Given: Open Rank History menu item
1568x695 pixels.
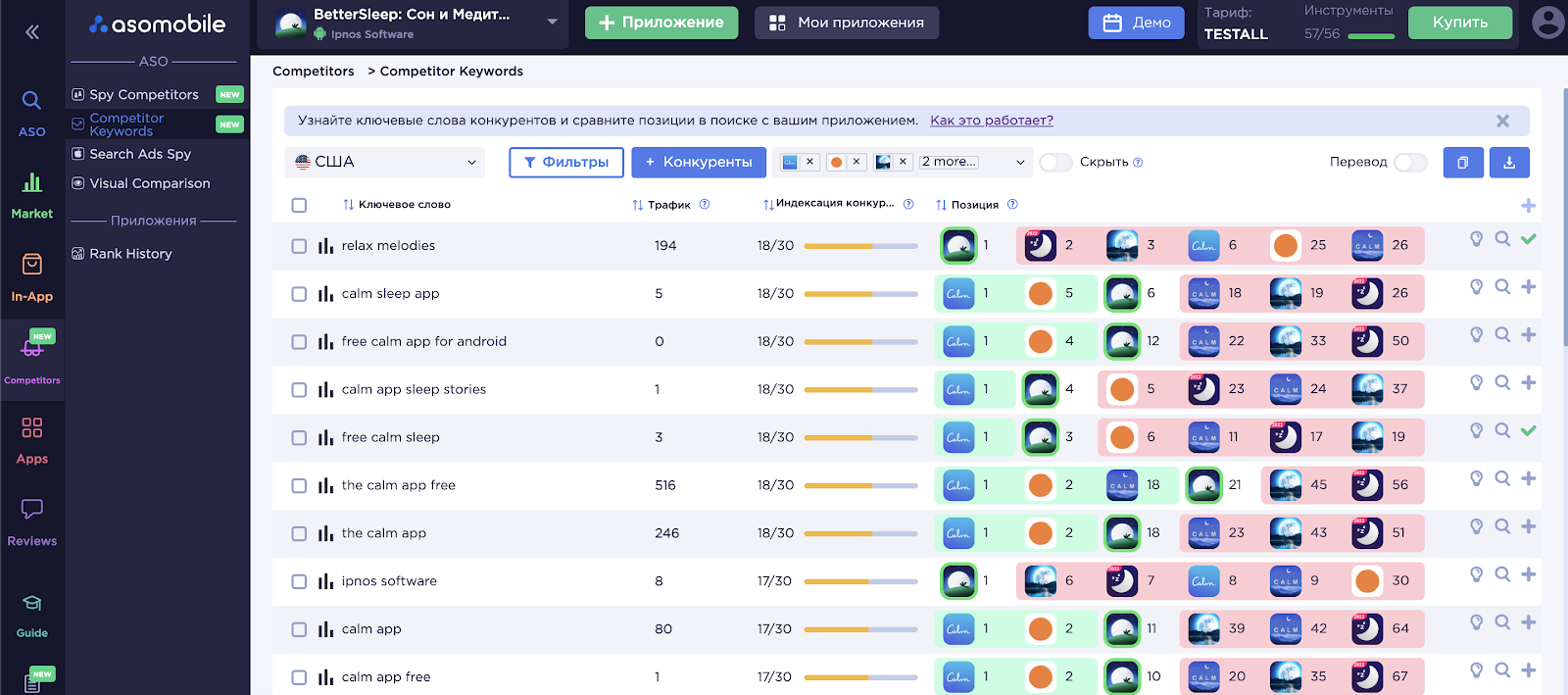Looking at the screenshot, I should coord(130,254).
